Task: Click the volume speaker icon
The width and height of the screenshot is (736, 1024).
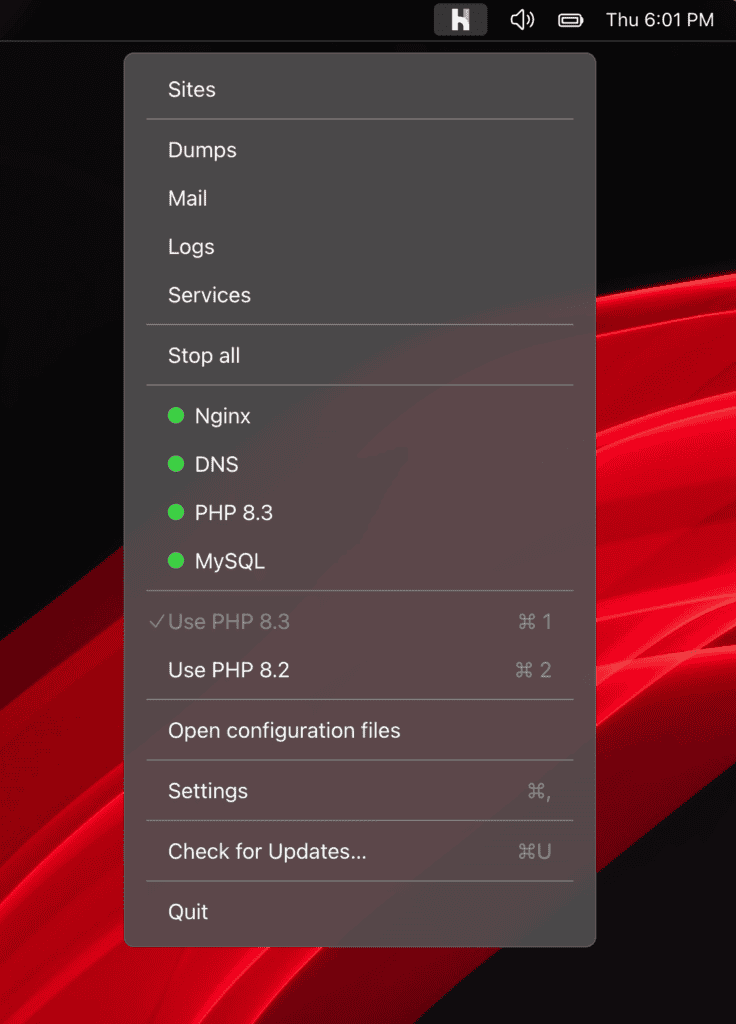Action: click(522, 20)
